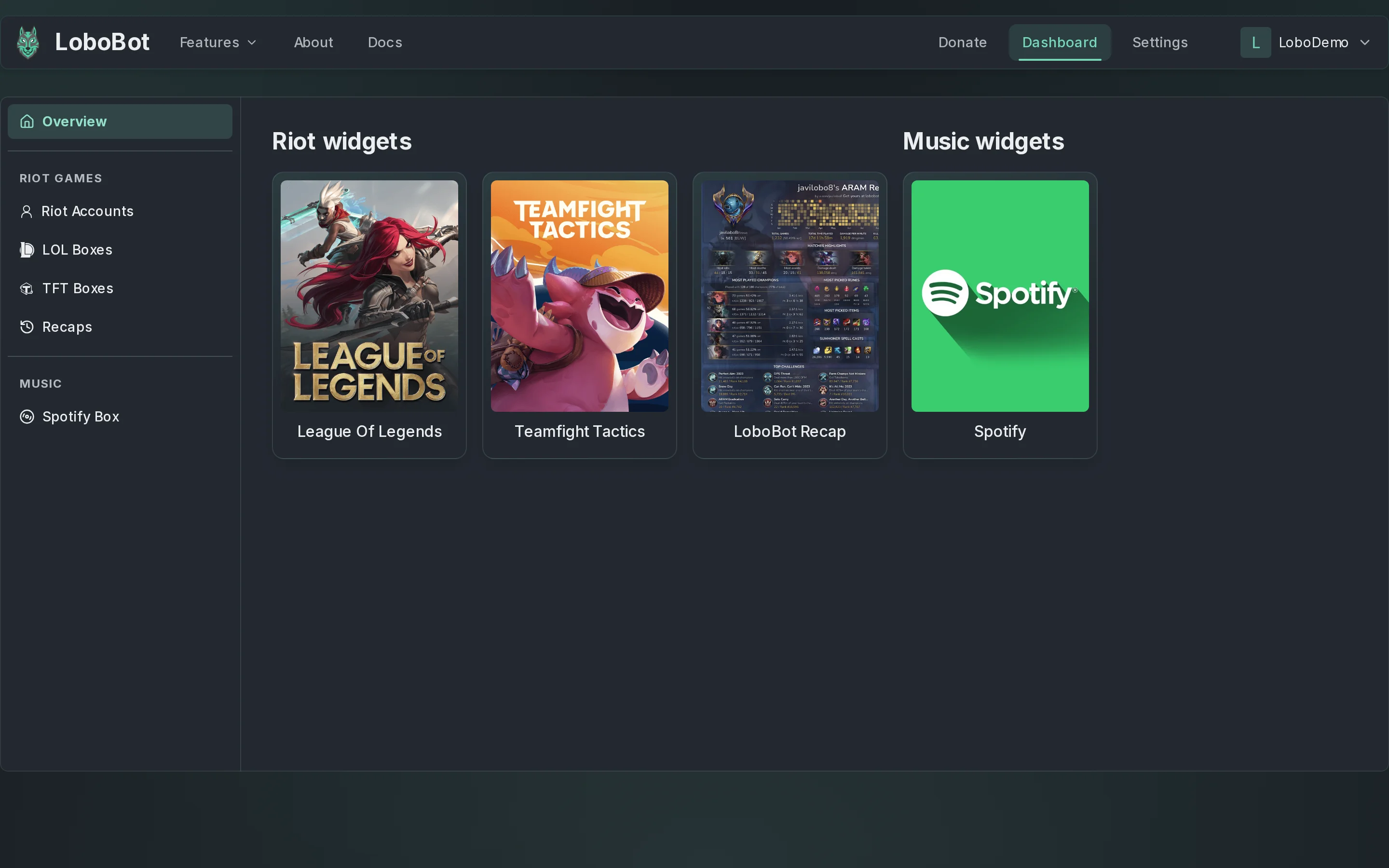Expand the Features dropdown menu
The image size is (1389, 868).
[x=218, y=42]
